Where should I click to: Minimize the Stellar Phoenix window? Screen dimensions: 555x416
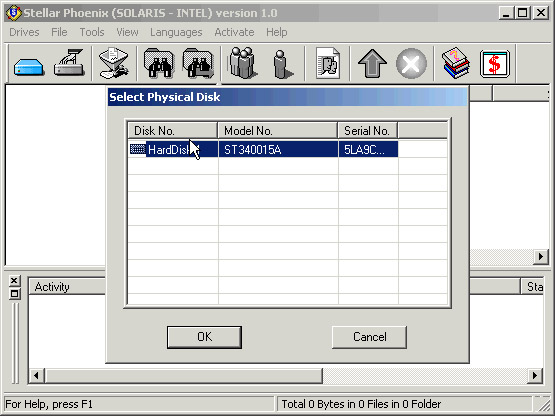pyautogui.click(x=506, y=13)
